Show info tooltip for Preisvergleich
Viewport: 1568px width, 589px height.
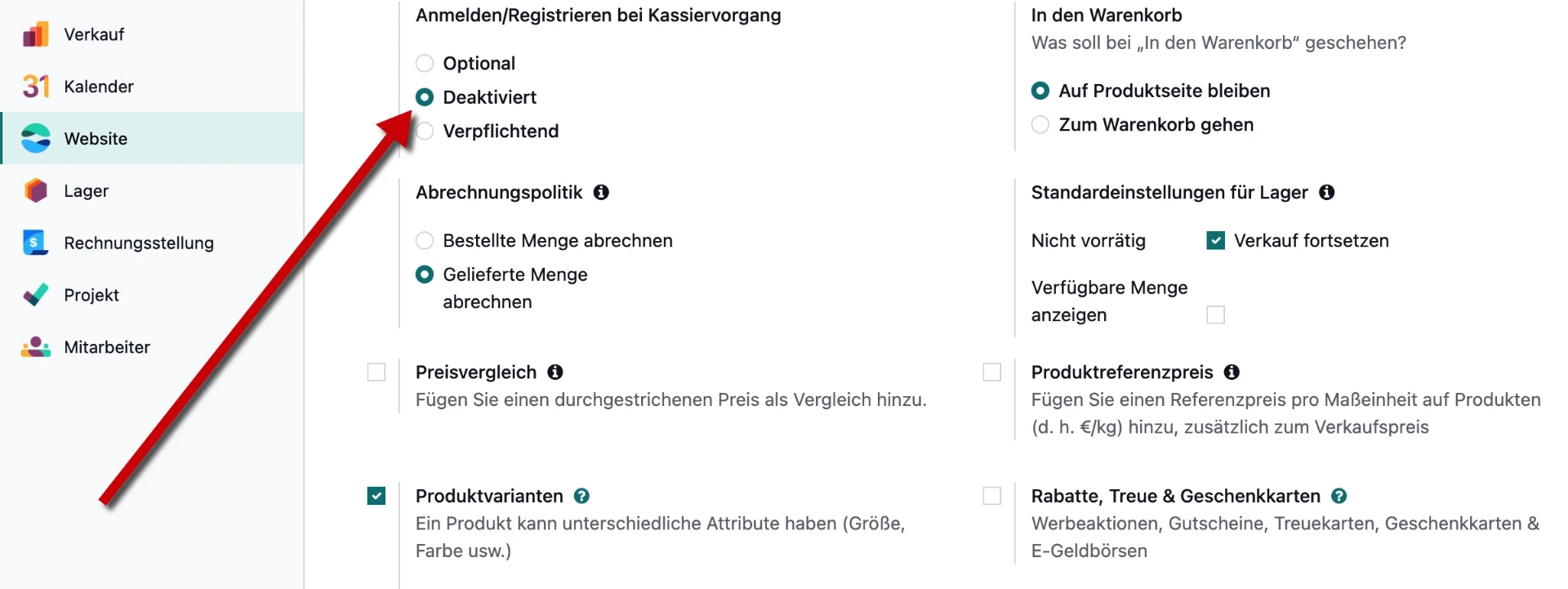coord(555,373)
